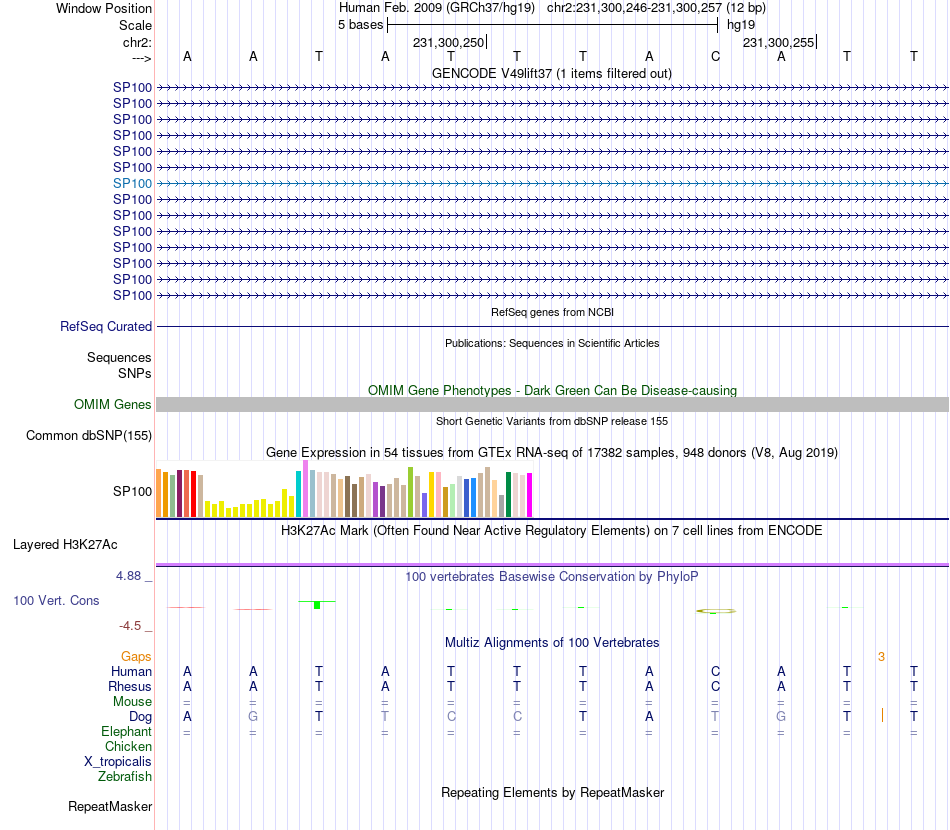Select the Common dbSNP(155) track label

pyautogui.click(x=89, y=436)
